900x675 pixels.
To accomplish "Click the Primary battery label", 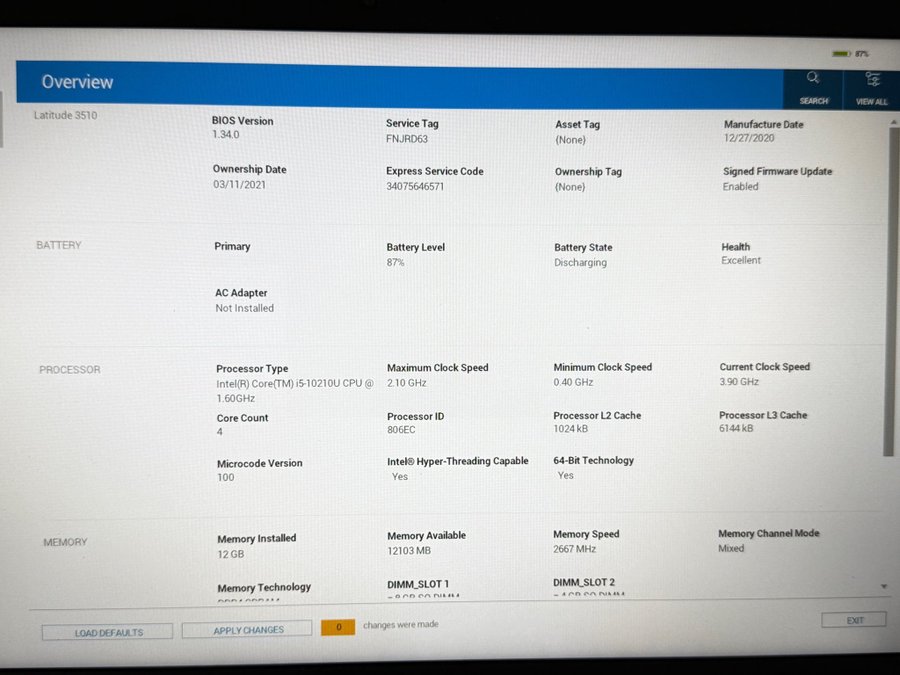I will tap(232, 246).
